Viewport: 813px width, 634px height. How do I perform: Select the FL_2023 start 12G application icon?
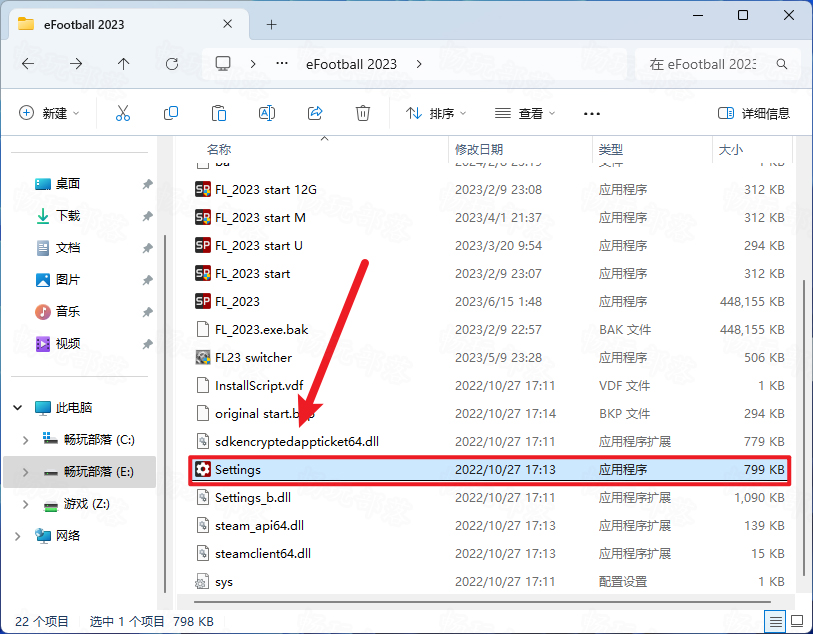pyautogui.click(x=203, y=190)
